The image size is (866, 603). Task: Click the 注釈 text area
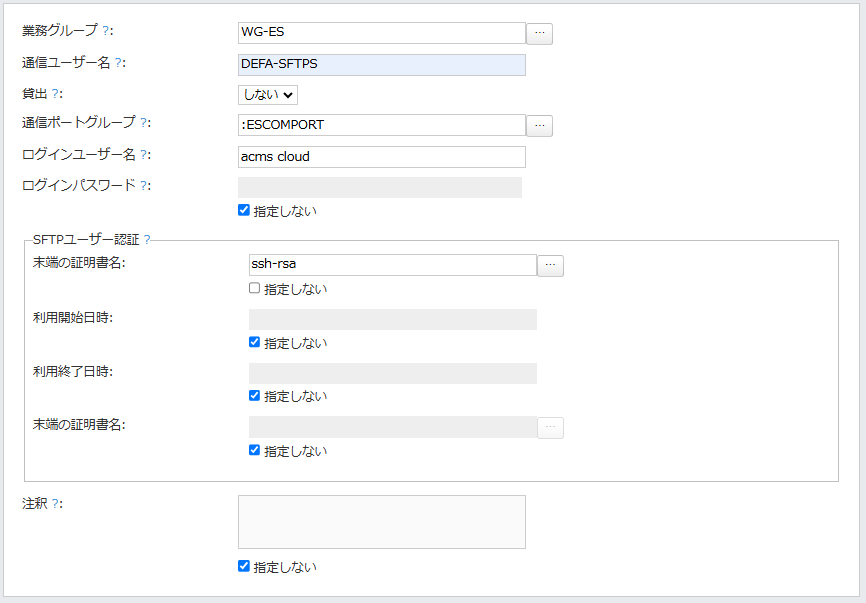pyautogui.click(x=381, y=521)
